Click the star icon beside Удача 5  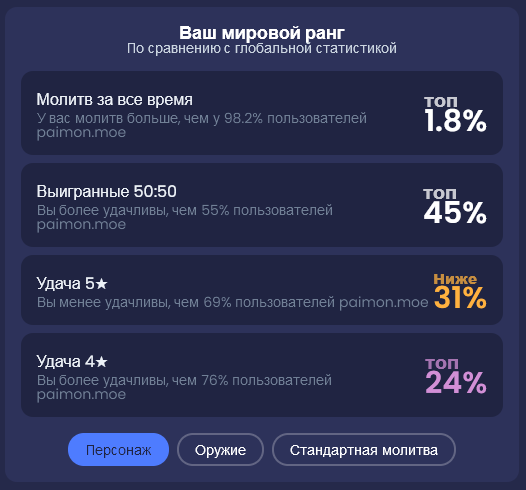101,284
